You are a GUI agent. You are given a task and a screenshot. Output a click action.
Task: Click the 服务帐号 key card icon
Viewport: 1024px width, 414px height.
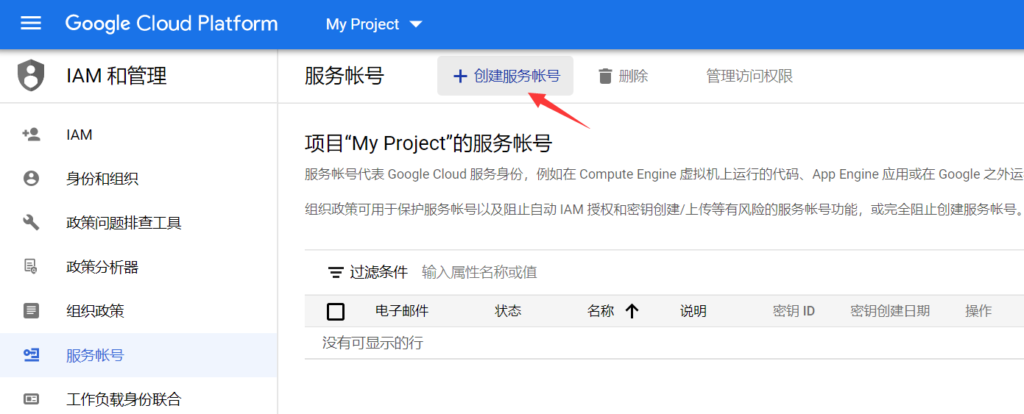[x=31, y=355]
